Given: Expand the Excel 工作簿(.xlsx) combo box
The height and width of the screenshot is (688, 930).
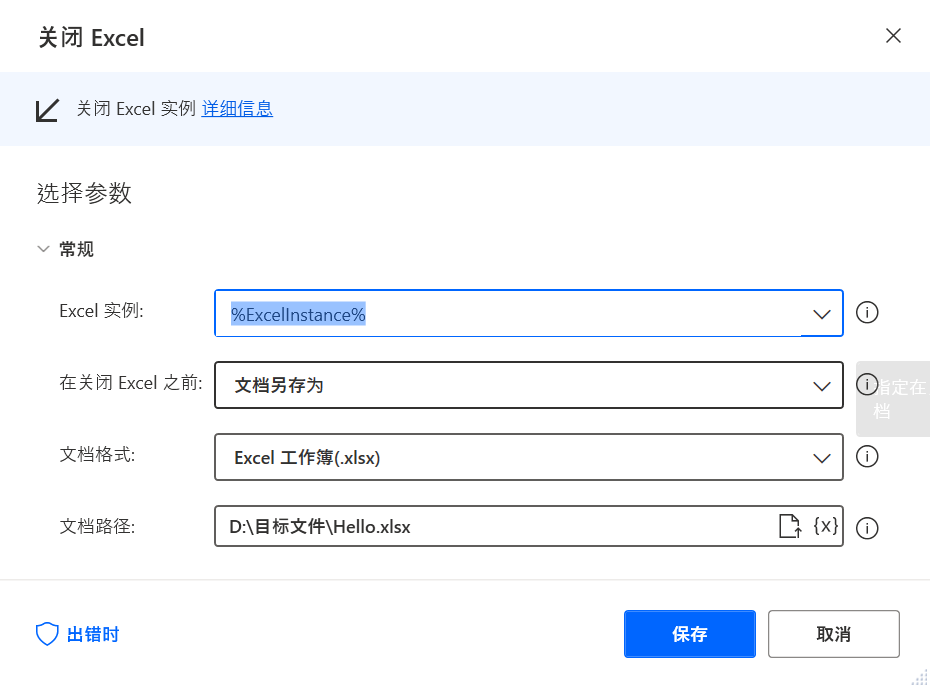Looking at the screenshot, I should (822, 457).
